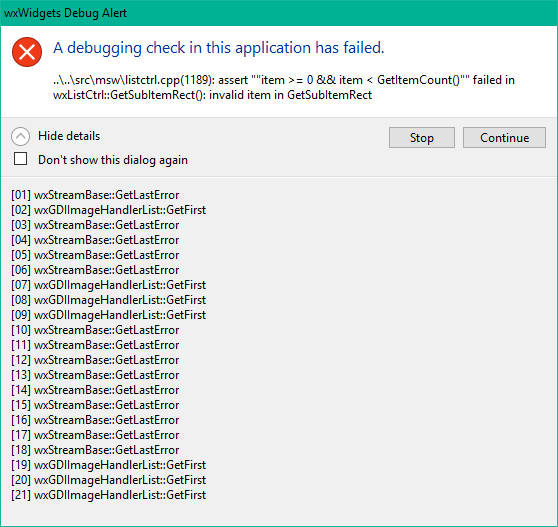The width and height of the screenshot is (558, 527).
Task: Select stack line [11] wxStreamBase::GetLastError
Action: click(95, 345)
